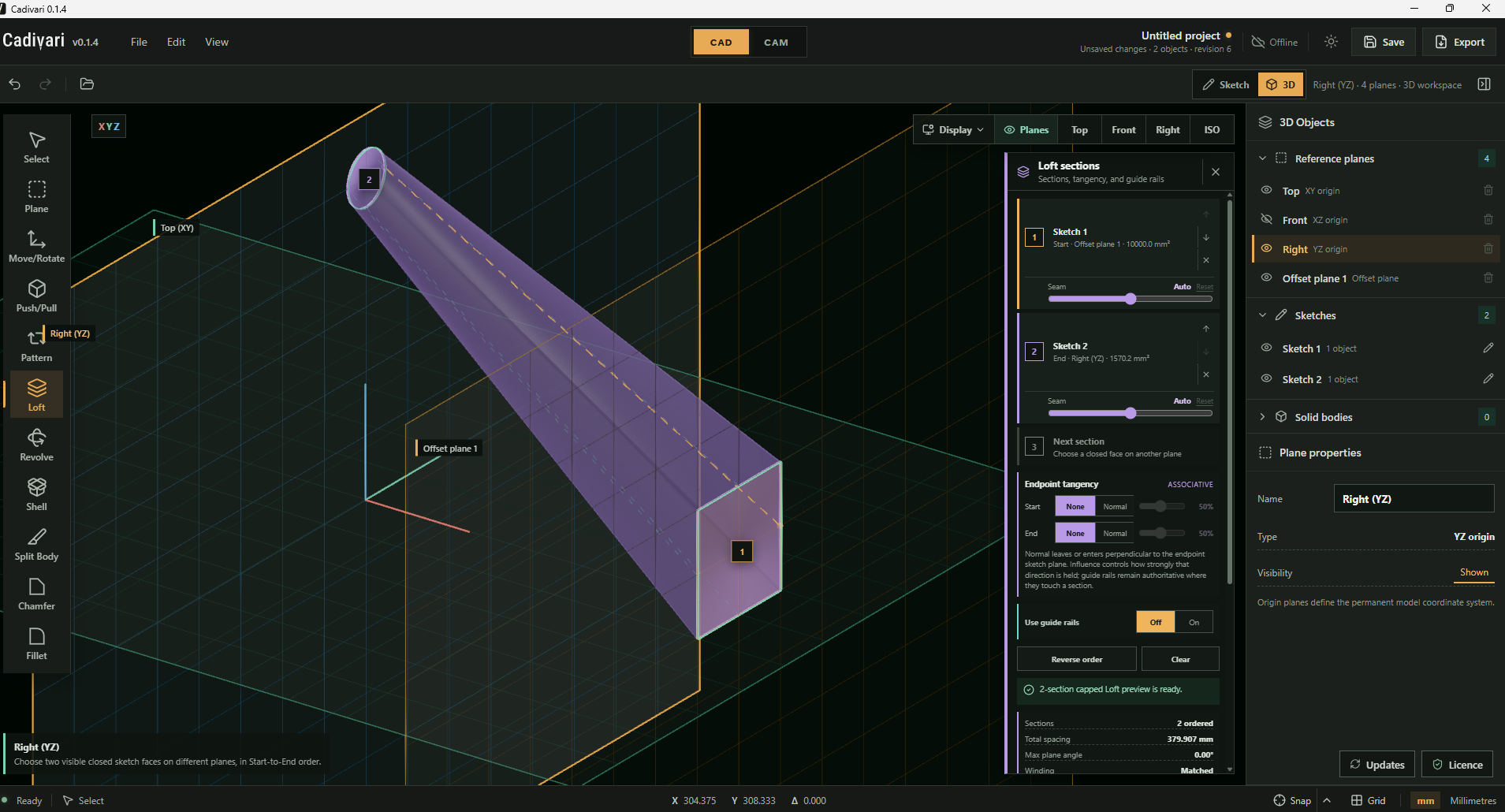This screenshot has height=812, width=1505.
Task: Select the Split Body tool
Action: pyautogui.click(x=36, y=545)
